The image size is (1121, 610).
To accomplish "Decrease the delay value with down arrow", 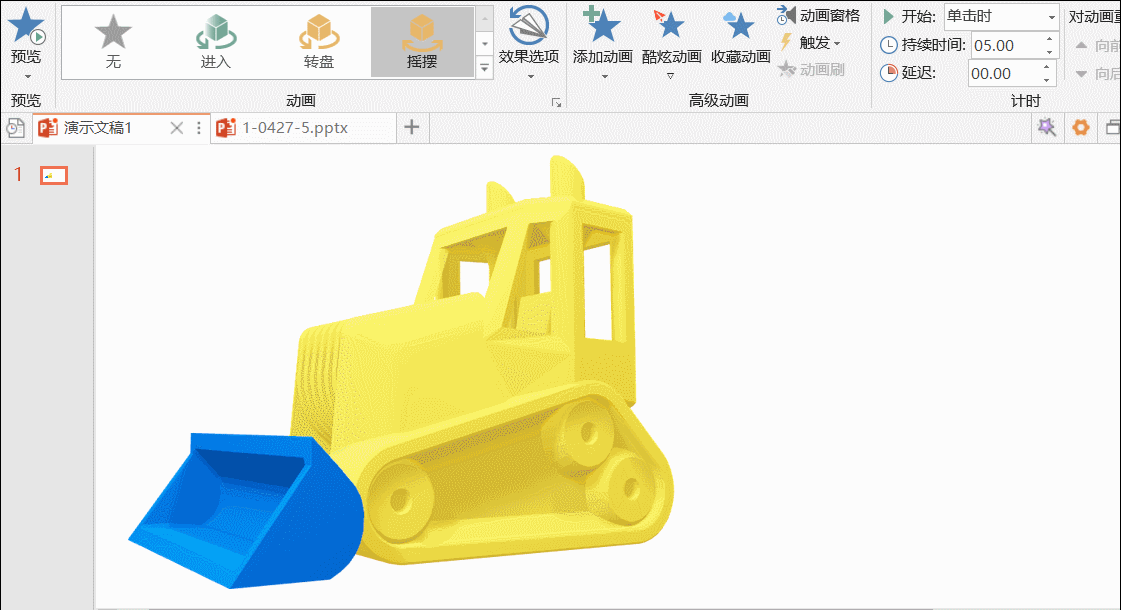I will 1047,80.
